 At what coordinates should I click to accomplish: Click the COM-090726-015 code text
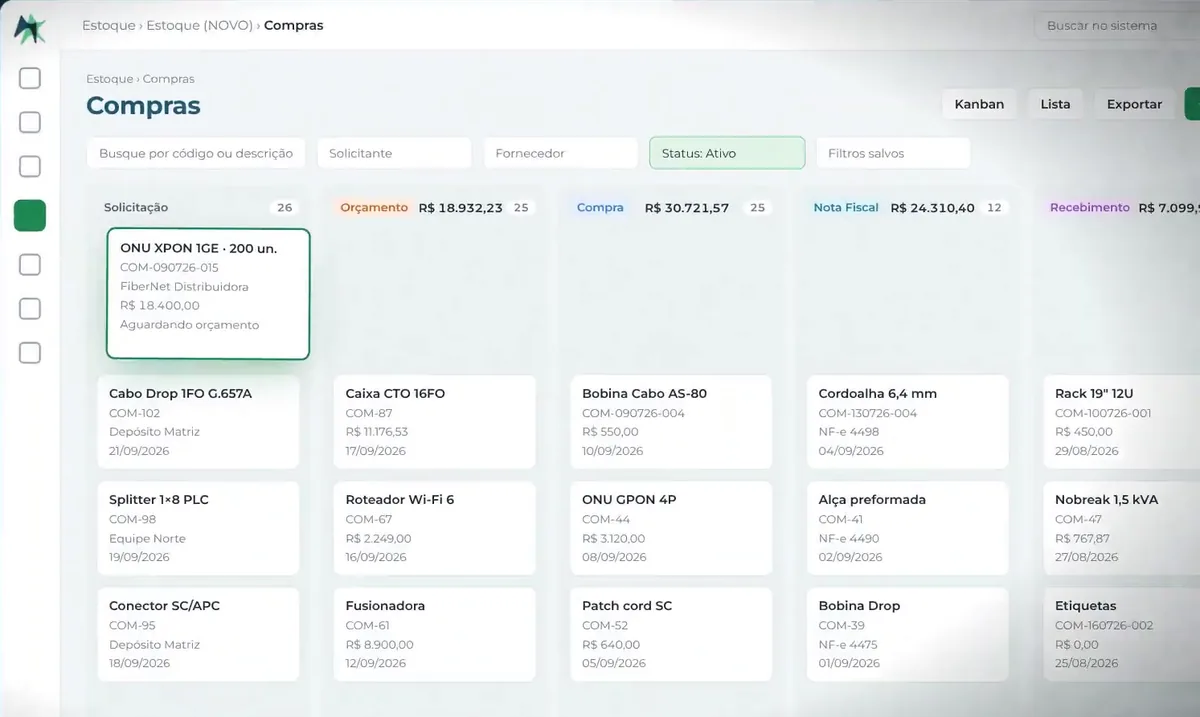tap(169, 267)
